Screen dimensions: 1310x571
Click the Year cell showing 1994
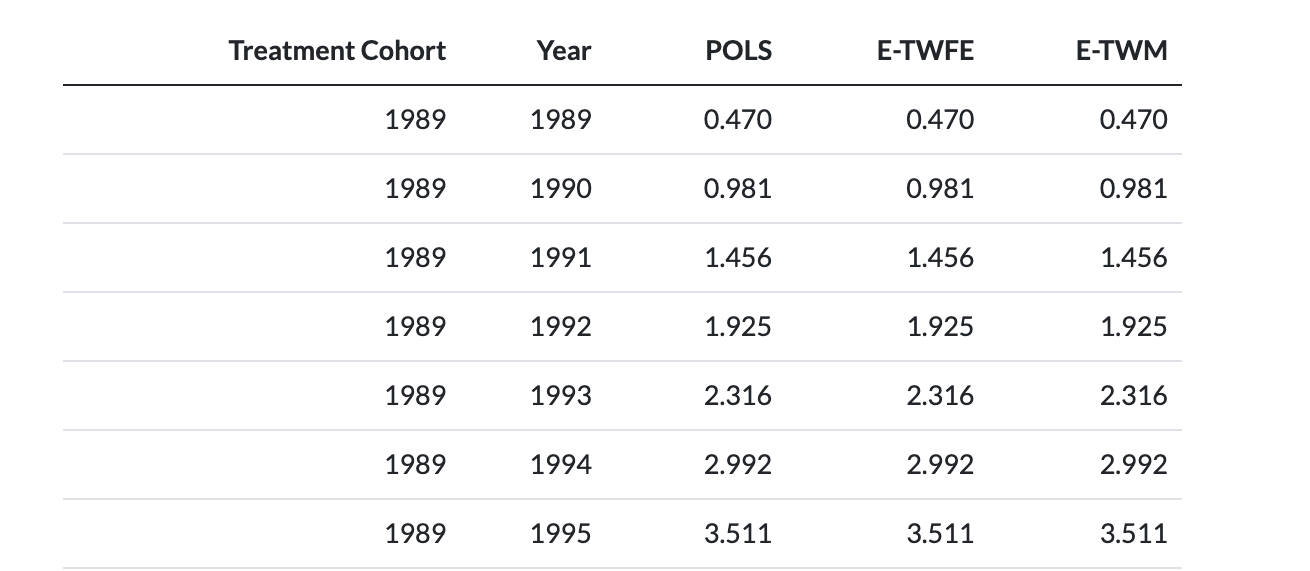pyautogui.click(x=561, y=465)
